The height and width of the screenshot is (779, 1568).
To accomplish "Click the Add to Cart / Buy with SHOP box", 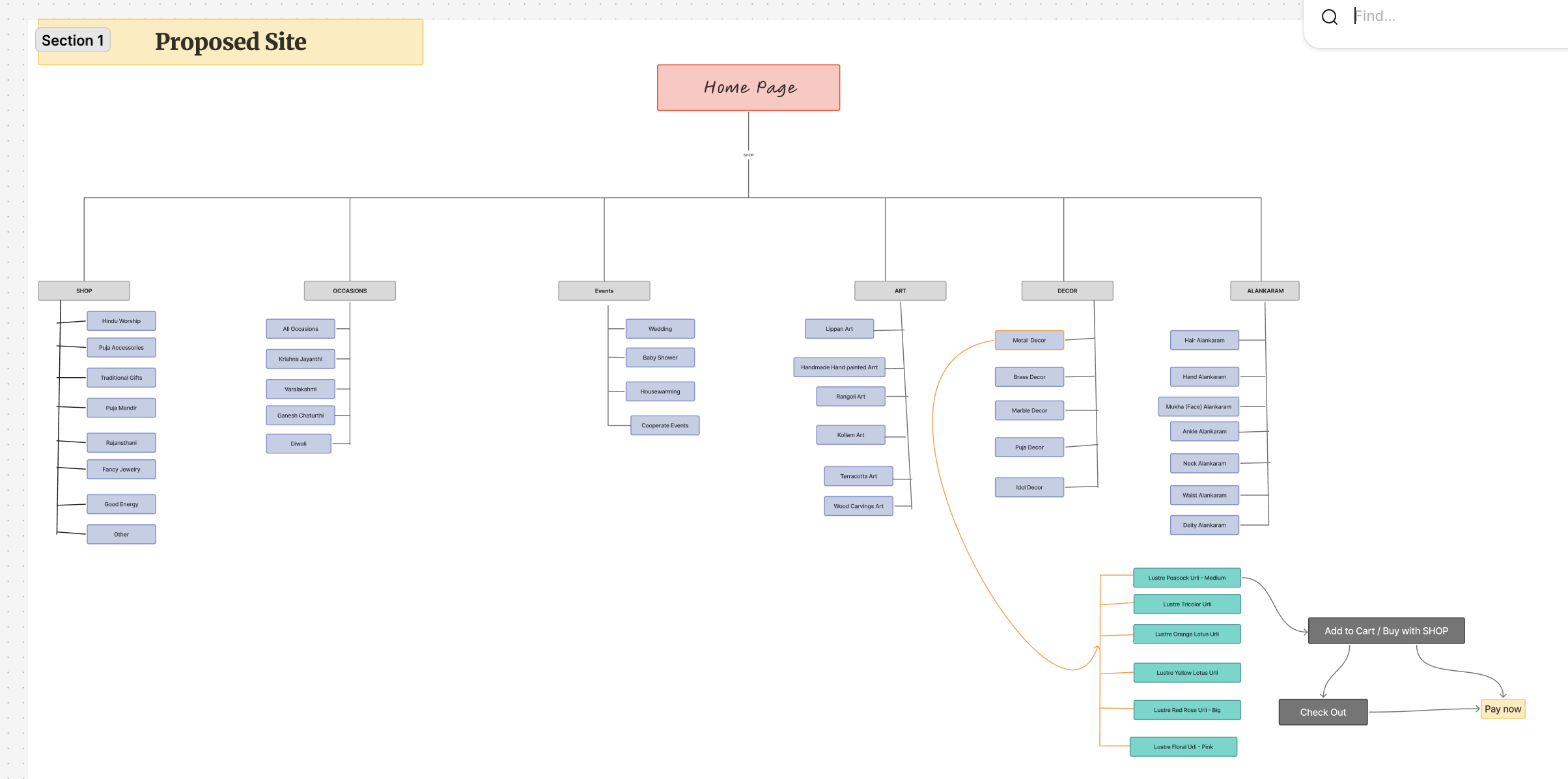I will (1386, 630).
